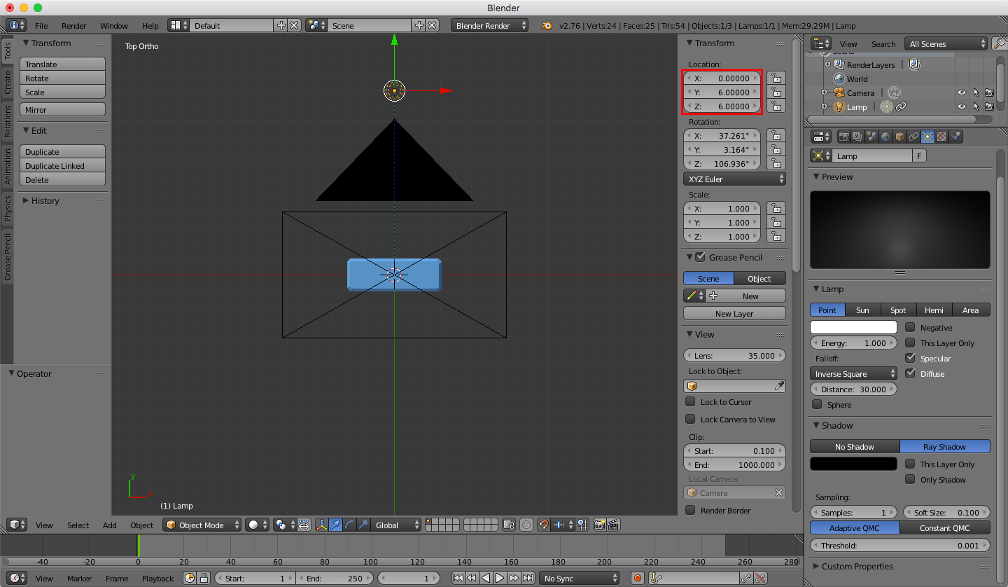
Task: Click the Camera icon in outliner
Action: pos(839,93)
